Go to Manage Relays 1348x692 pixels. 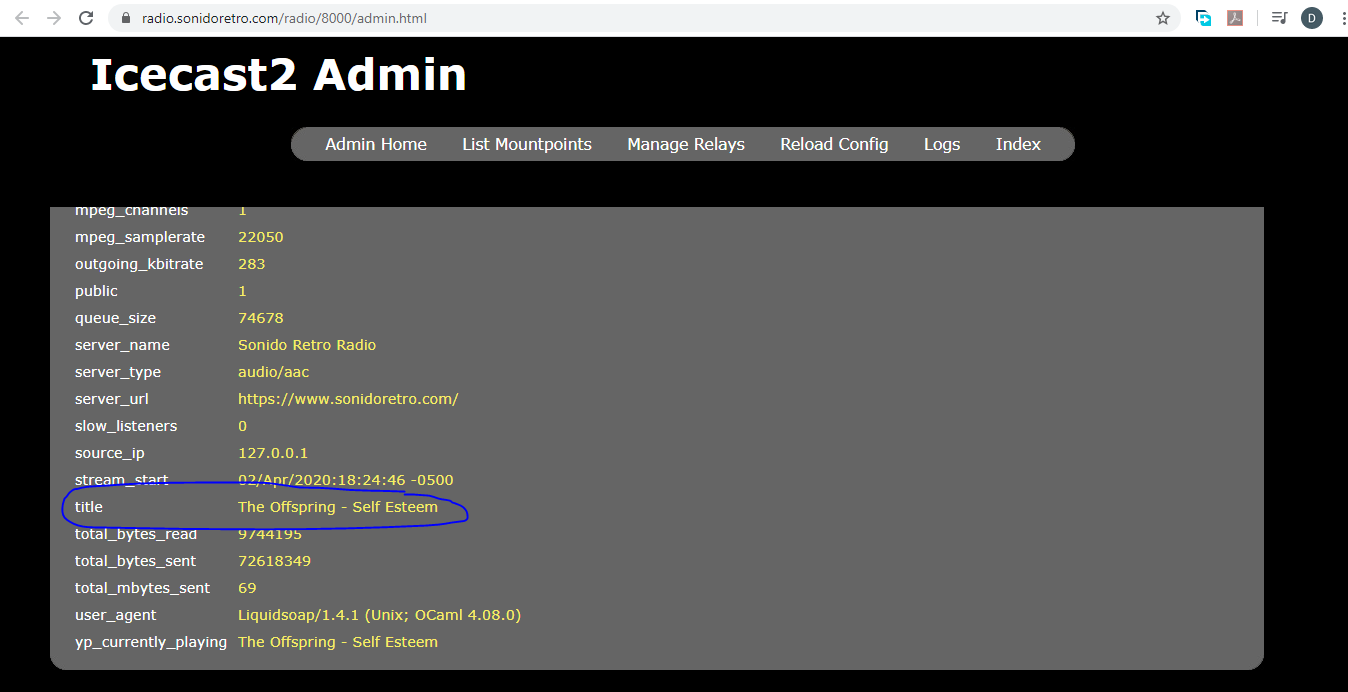[685, 144]
